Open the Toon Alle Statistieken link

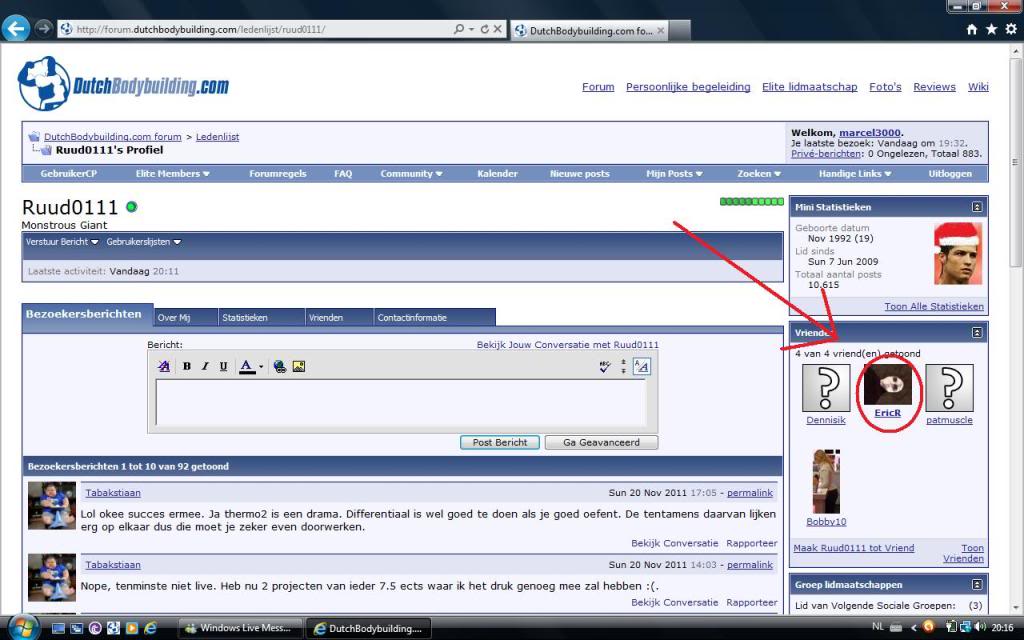[x=933, y=306]
